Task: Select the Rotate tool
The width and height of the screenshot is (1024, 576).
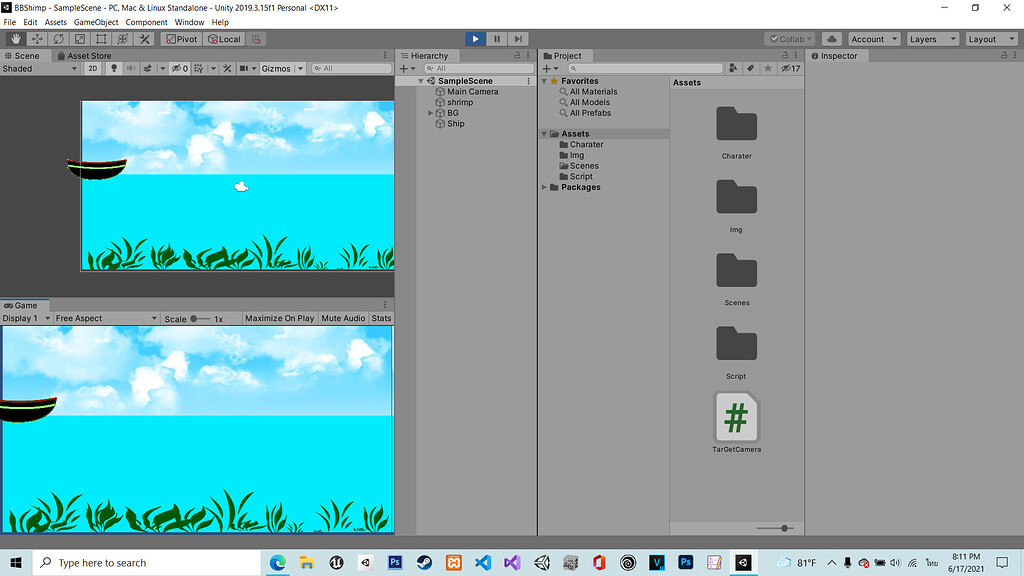Action: [x=57, y=38]
